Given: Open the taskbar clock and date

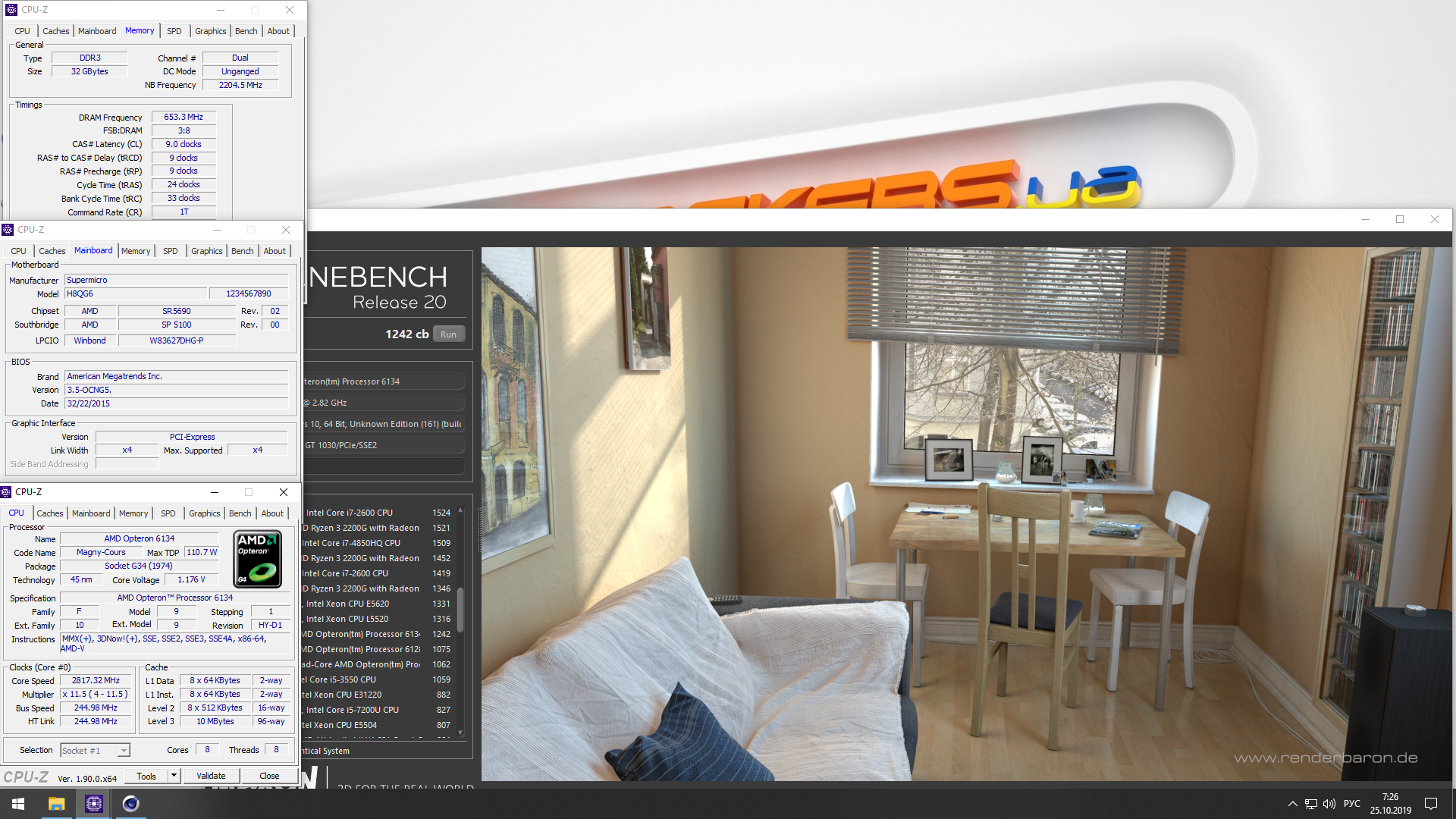Looking at the screenshot, I should tap(1390, 804).
